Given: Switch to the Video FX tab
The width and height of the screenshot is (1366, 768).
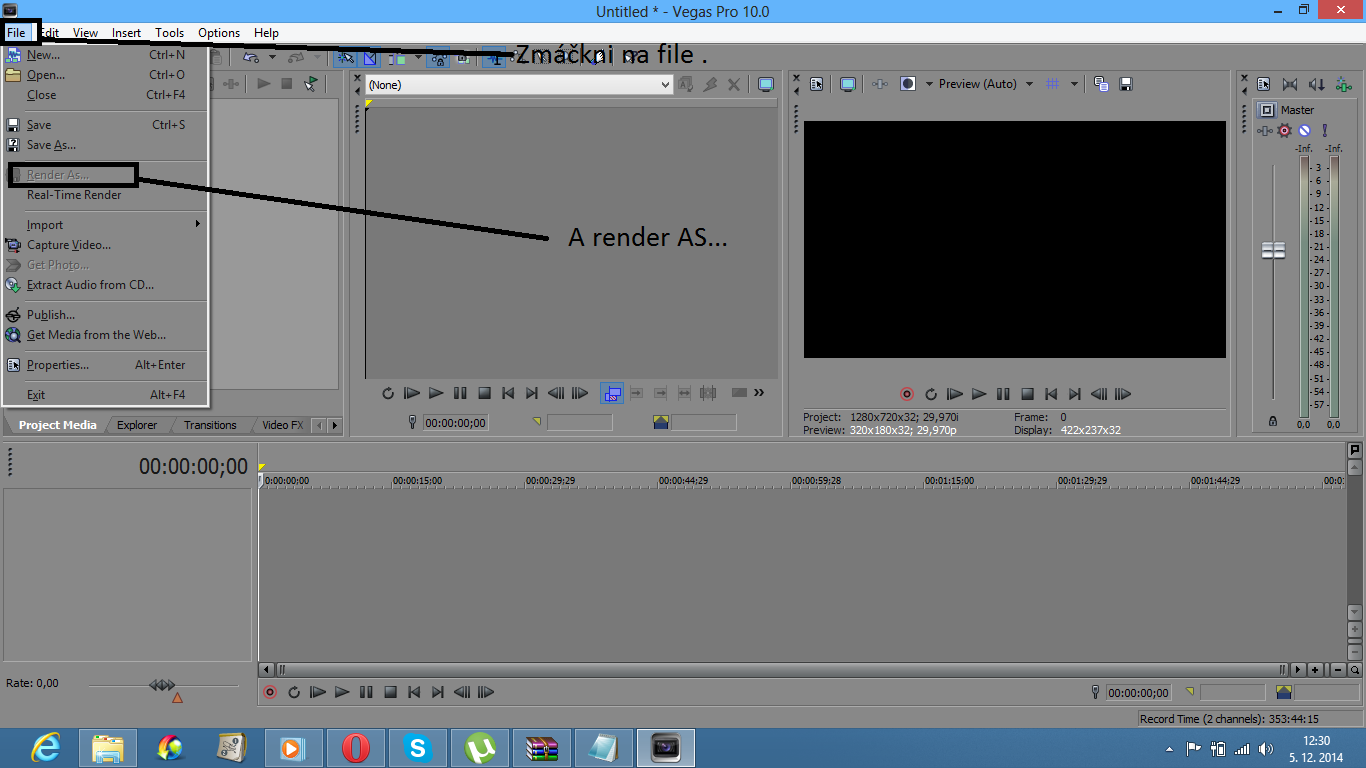Looking at the screenshot, I should pos(282,425).
